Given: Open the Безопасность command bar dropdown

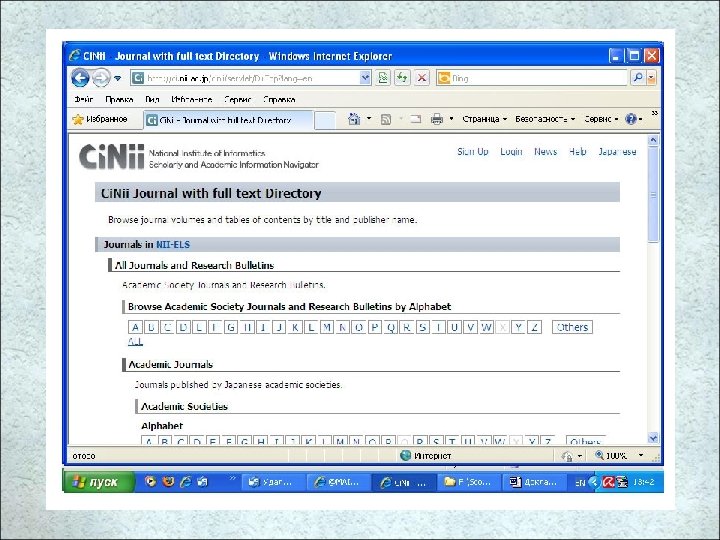Looking at the screenshot, I should [545, 119].
